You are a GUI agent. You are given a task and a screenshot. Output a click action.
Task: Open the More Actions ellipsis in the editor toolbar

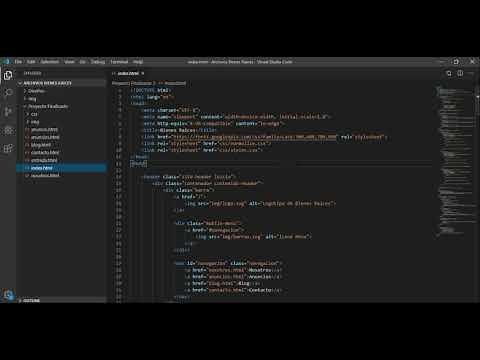471,73
